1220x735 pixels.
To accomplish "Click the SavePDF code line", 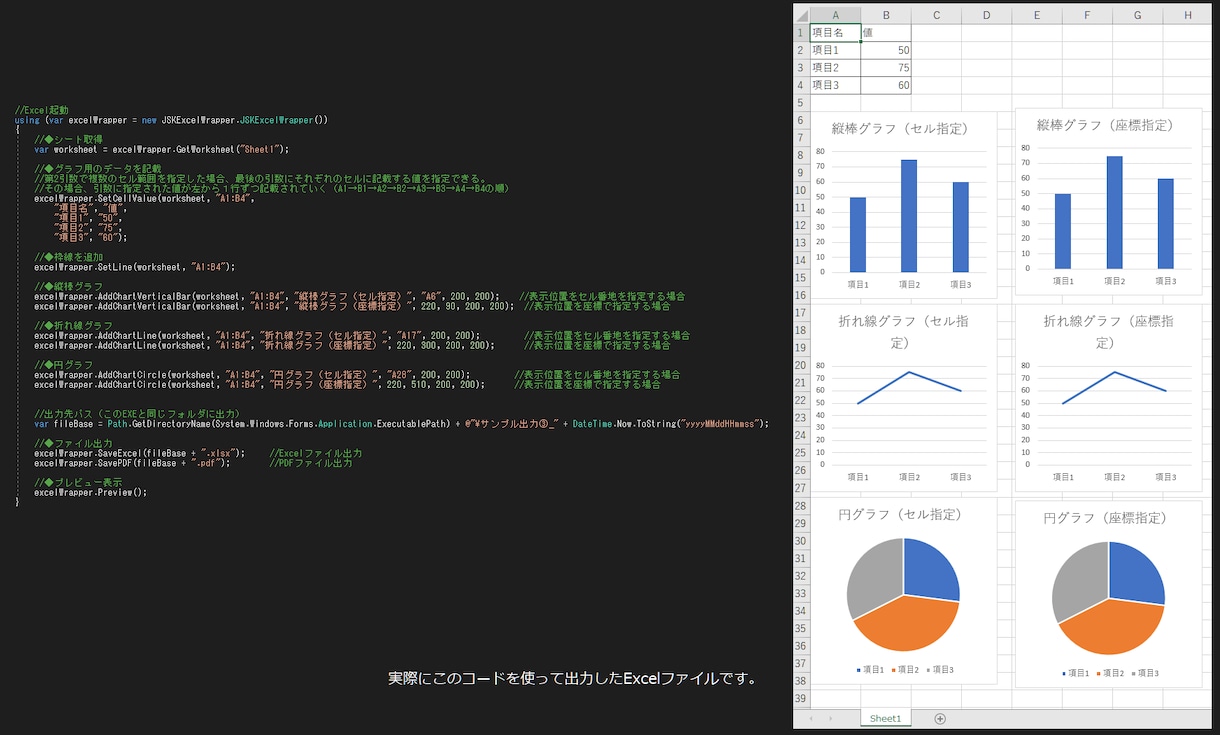I will click(x=132, y=463).
